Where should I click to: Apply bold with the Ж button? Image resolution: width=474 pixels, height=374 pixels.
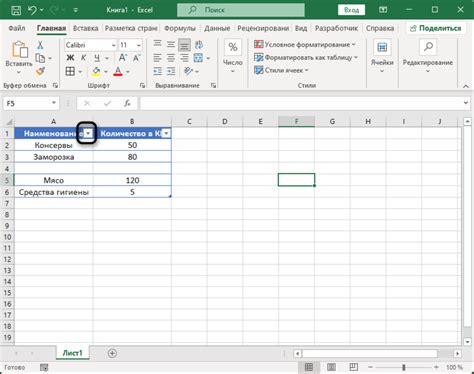[x=70, y=58]
